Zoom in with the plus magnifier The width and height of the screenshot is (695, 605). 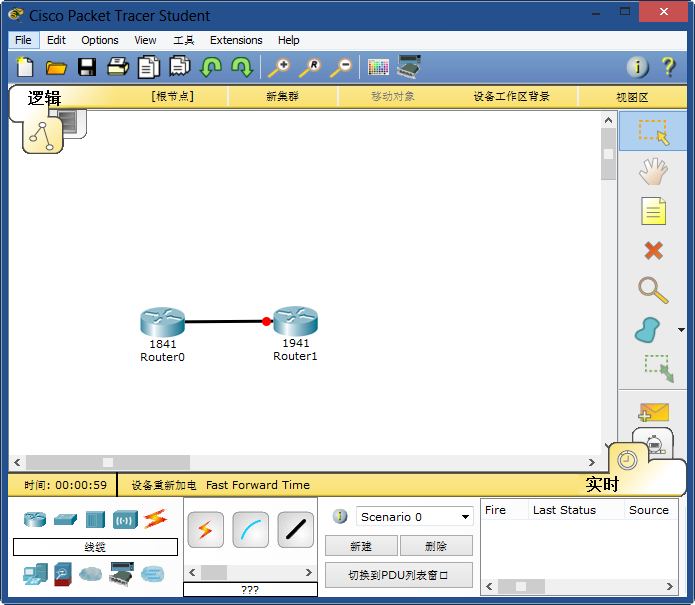point(279,67)
